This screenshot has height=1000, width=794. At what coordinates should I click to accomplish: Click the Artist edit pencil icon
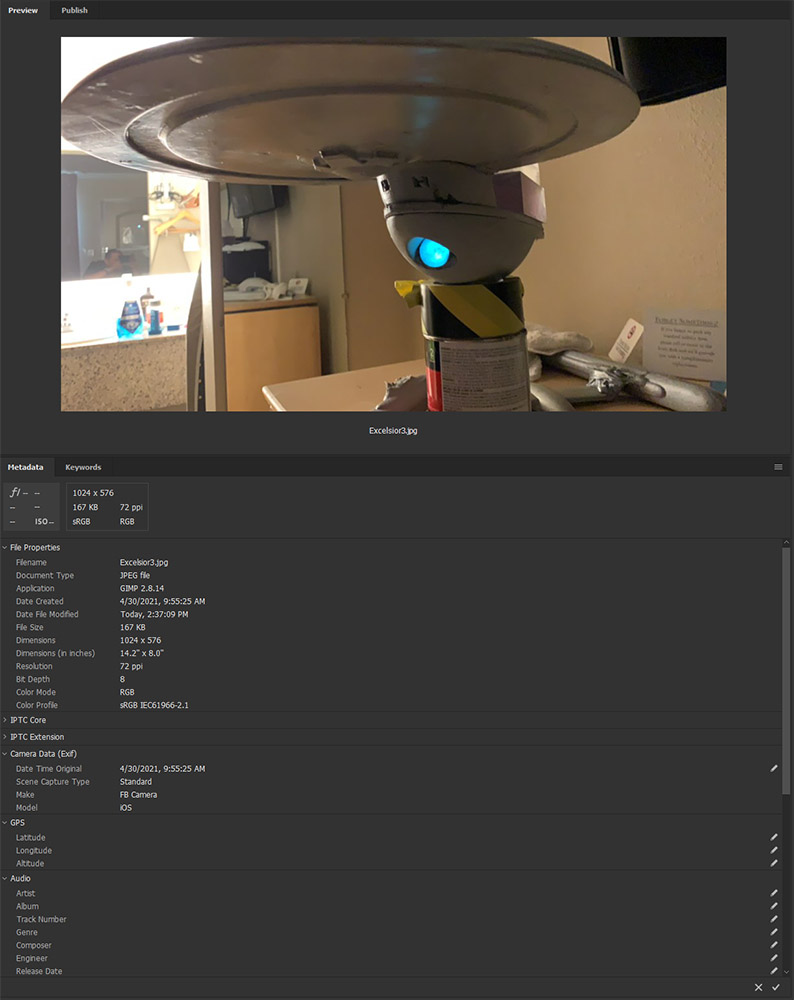774,893
